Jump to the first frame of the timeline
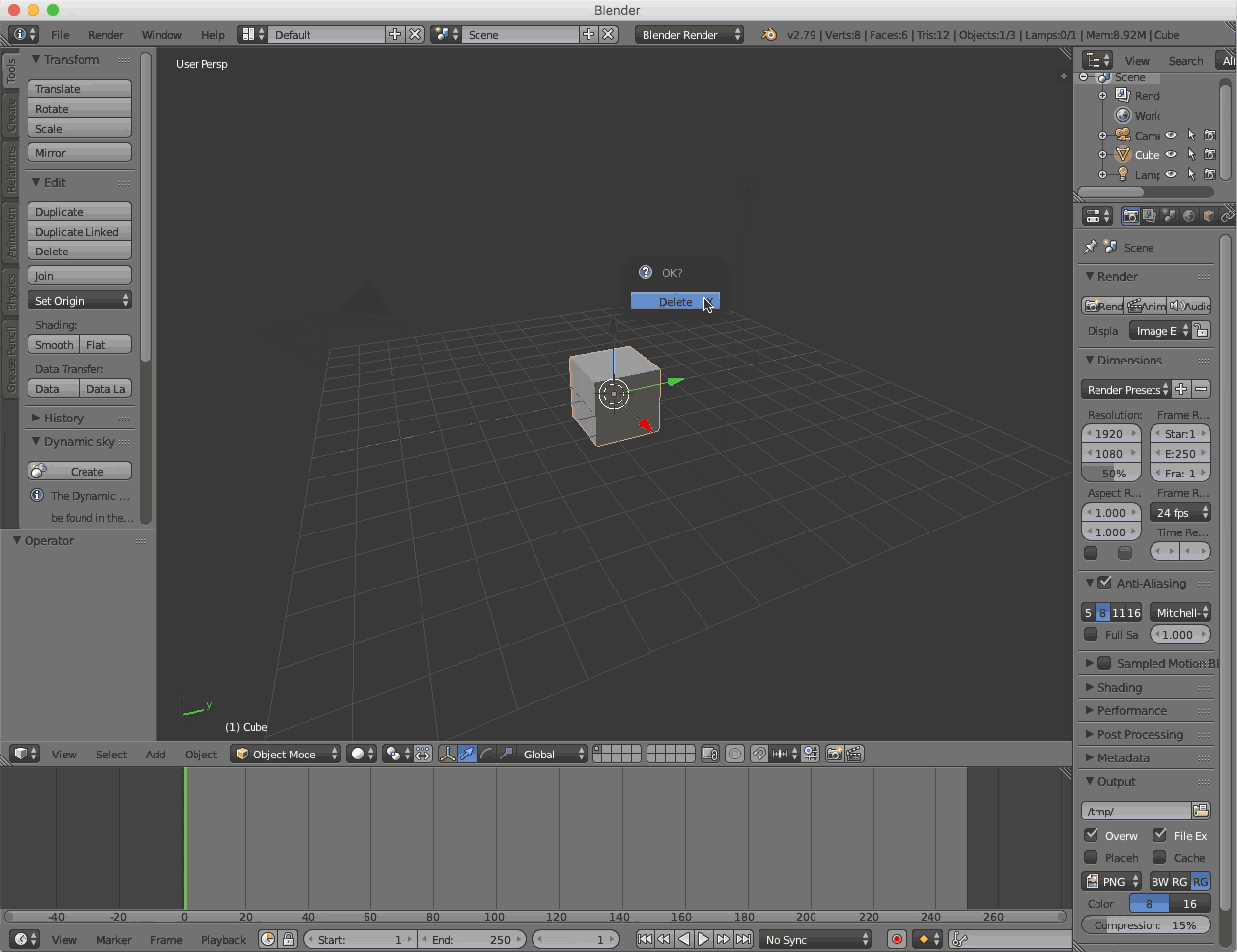The height and width of the screenshot is (952, 1237). click(645, 939)
